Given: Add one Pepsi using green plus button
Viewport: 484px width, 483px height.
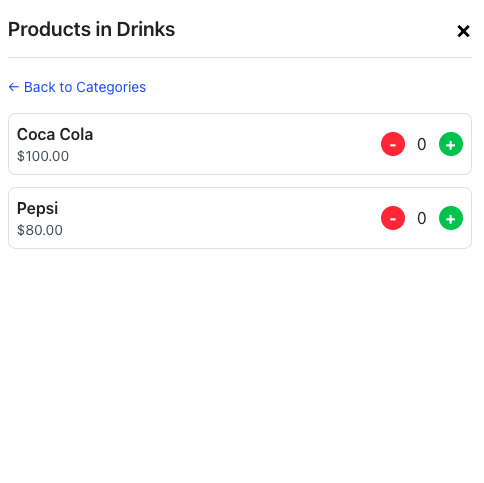Looking at the screenshot, I should coord(451,218).
